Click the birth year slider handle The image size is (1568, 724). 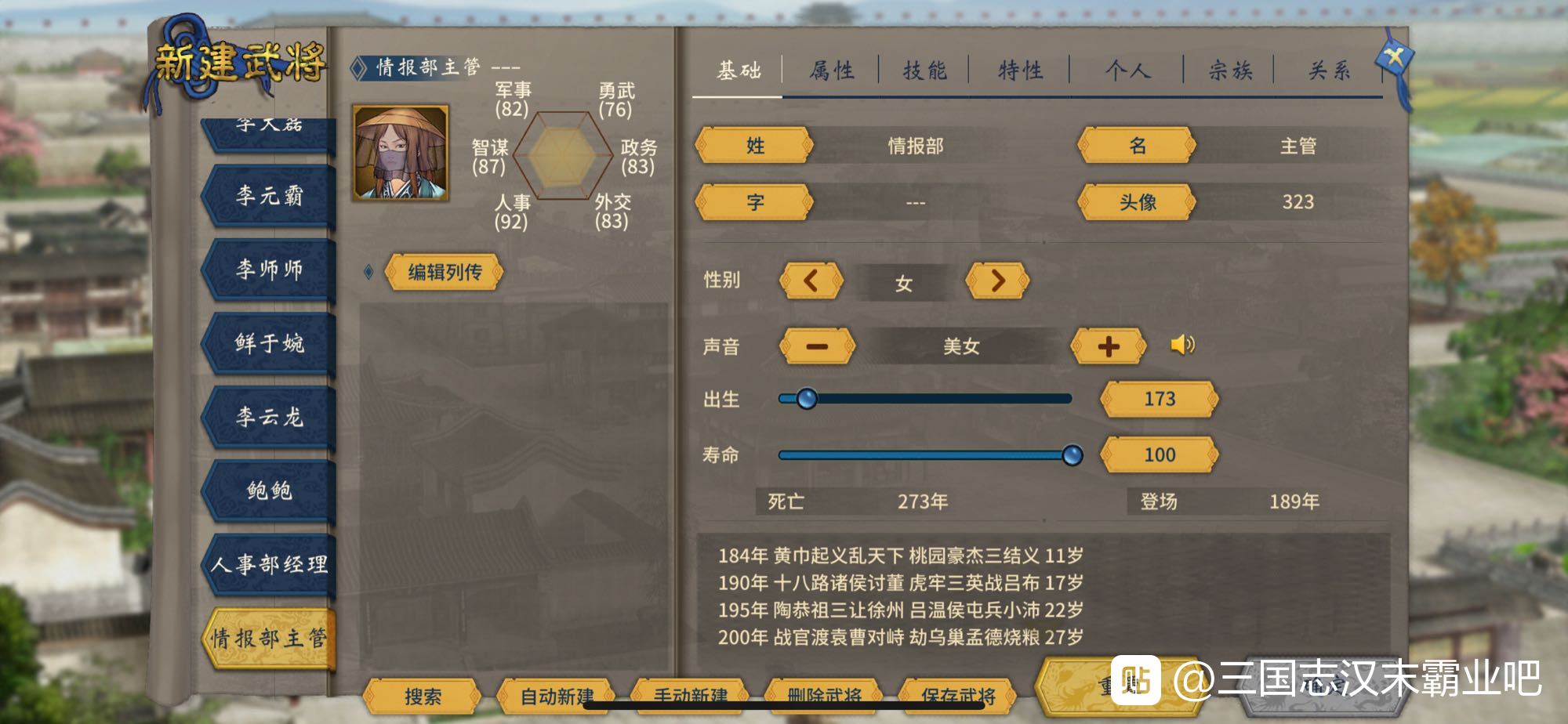[806, 399]
